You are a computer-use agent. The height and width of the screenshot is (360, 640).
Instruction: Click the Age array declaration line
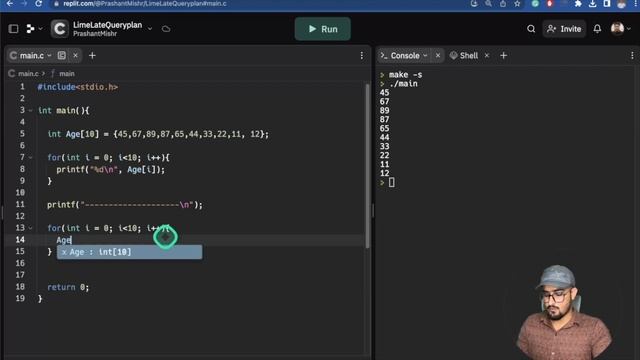(x=158, y=134)
